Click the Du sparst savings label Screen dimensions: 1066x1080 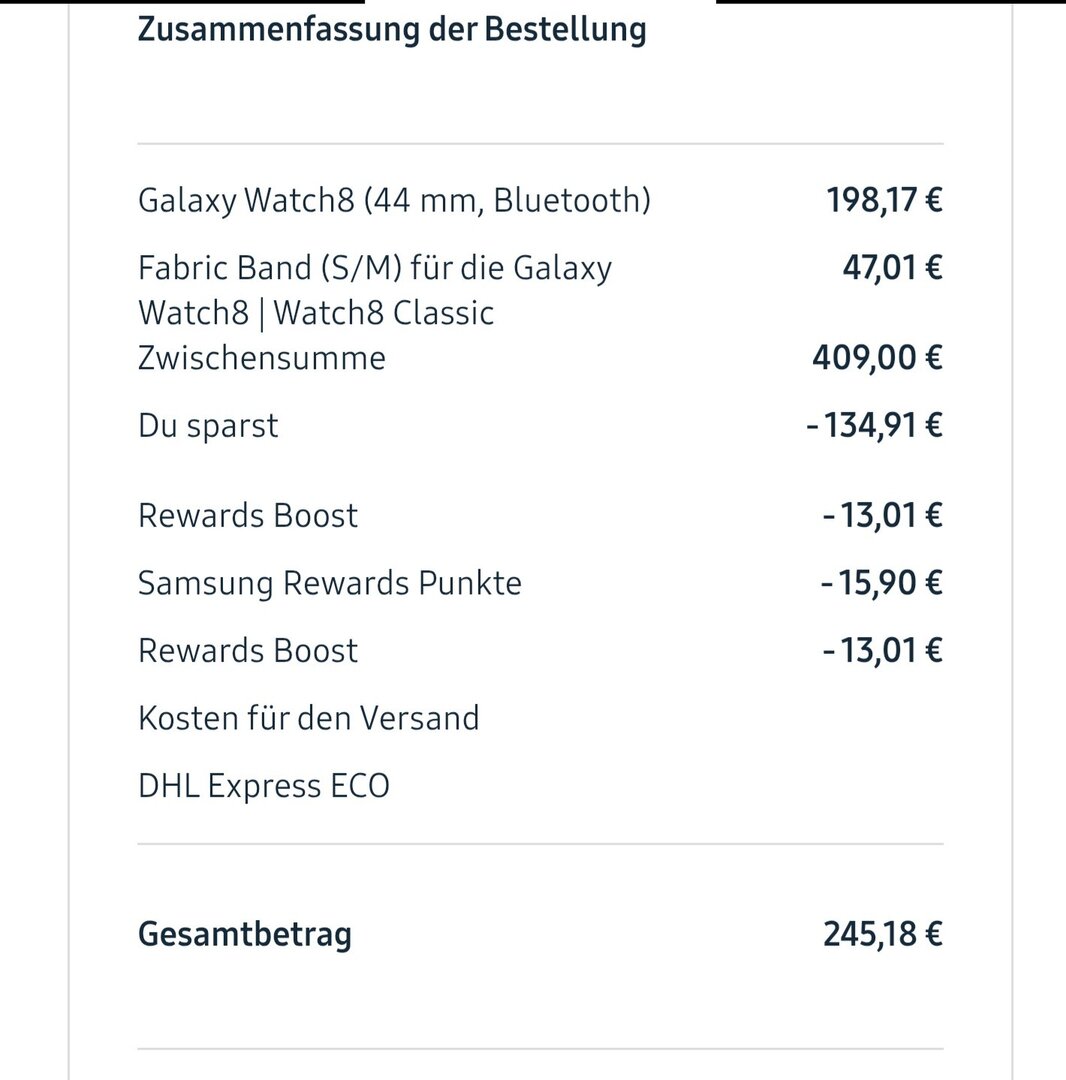208,426
